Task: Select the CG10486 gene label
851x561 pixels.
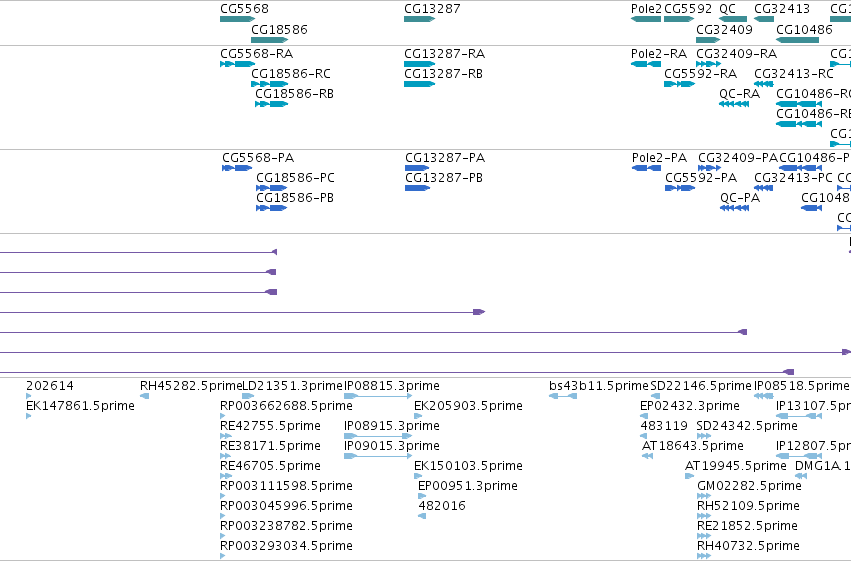Action: click(804, 29)
